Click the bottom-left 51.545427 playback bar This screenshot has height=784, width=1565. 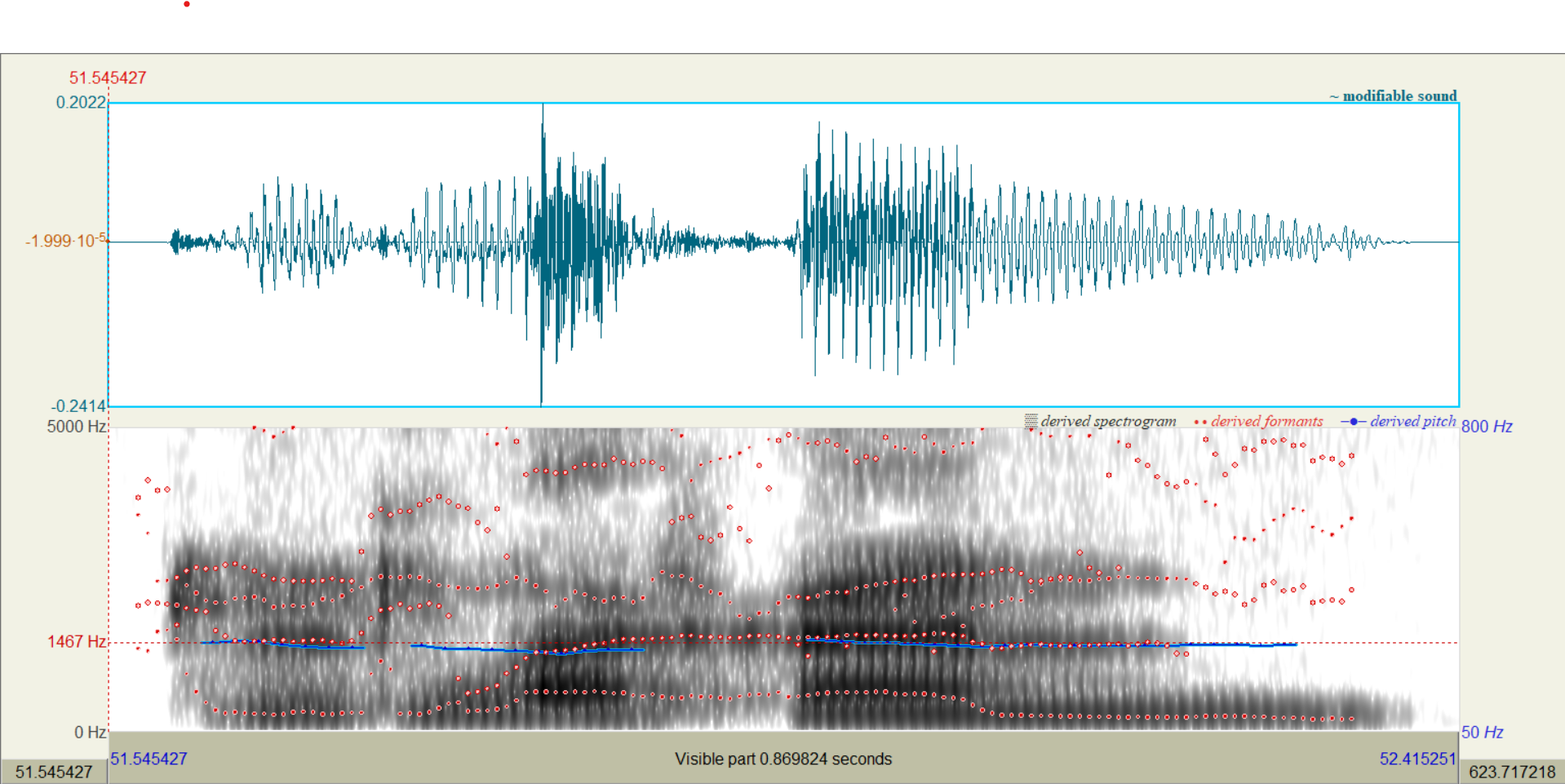point(54,772)
